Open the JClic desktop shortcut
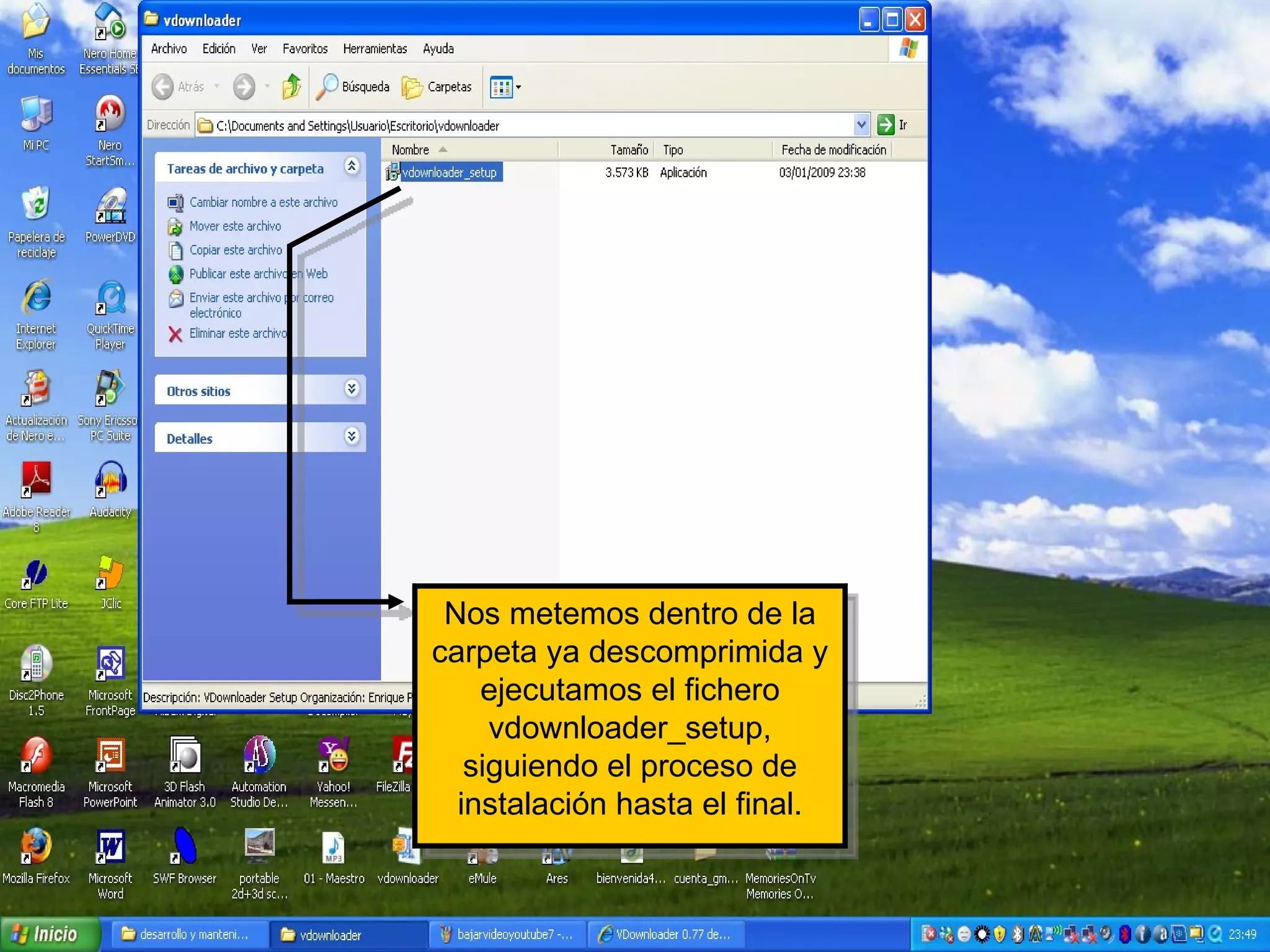 [x=111, y=583]
